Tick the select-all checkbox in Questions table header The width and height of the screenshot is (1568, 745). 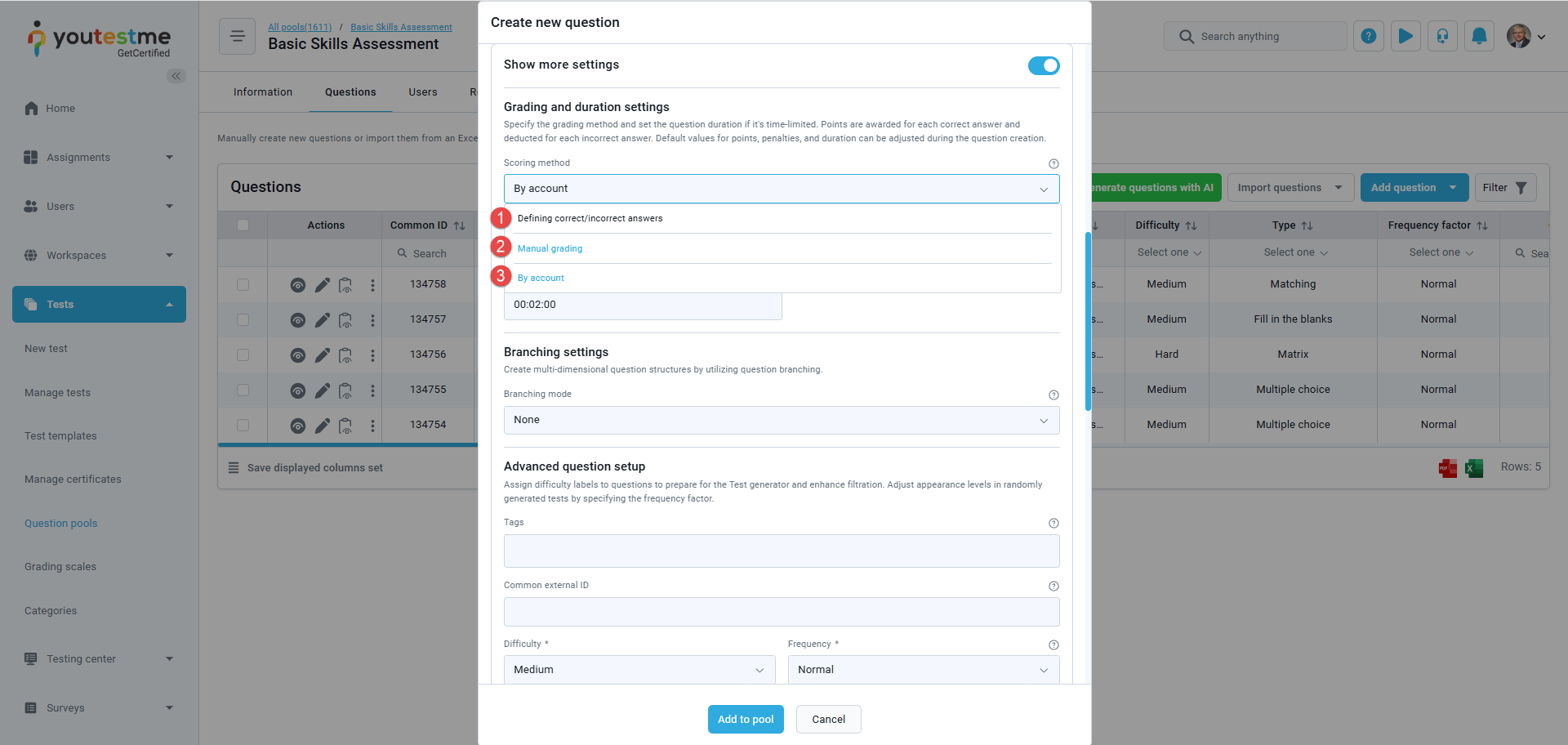coord(243,225)
